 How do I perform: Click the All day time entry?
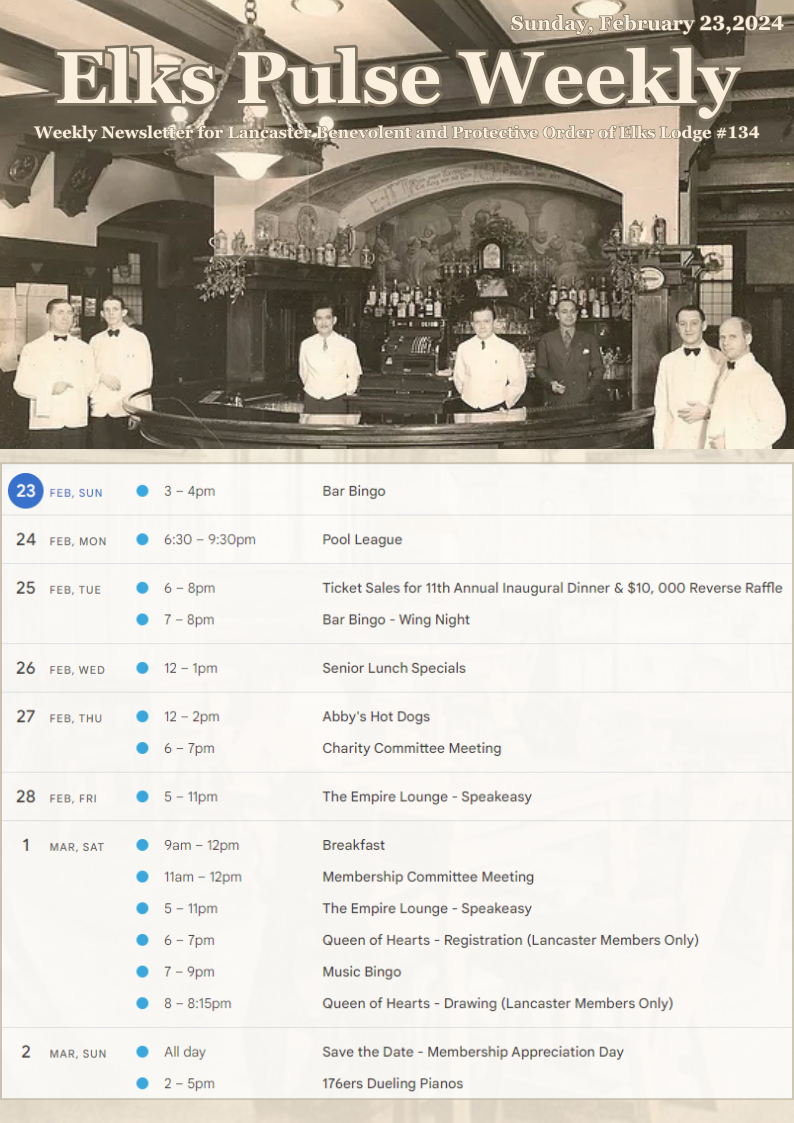click(185, 1052)
